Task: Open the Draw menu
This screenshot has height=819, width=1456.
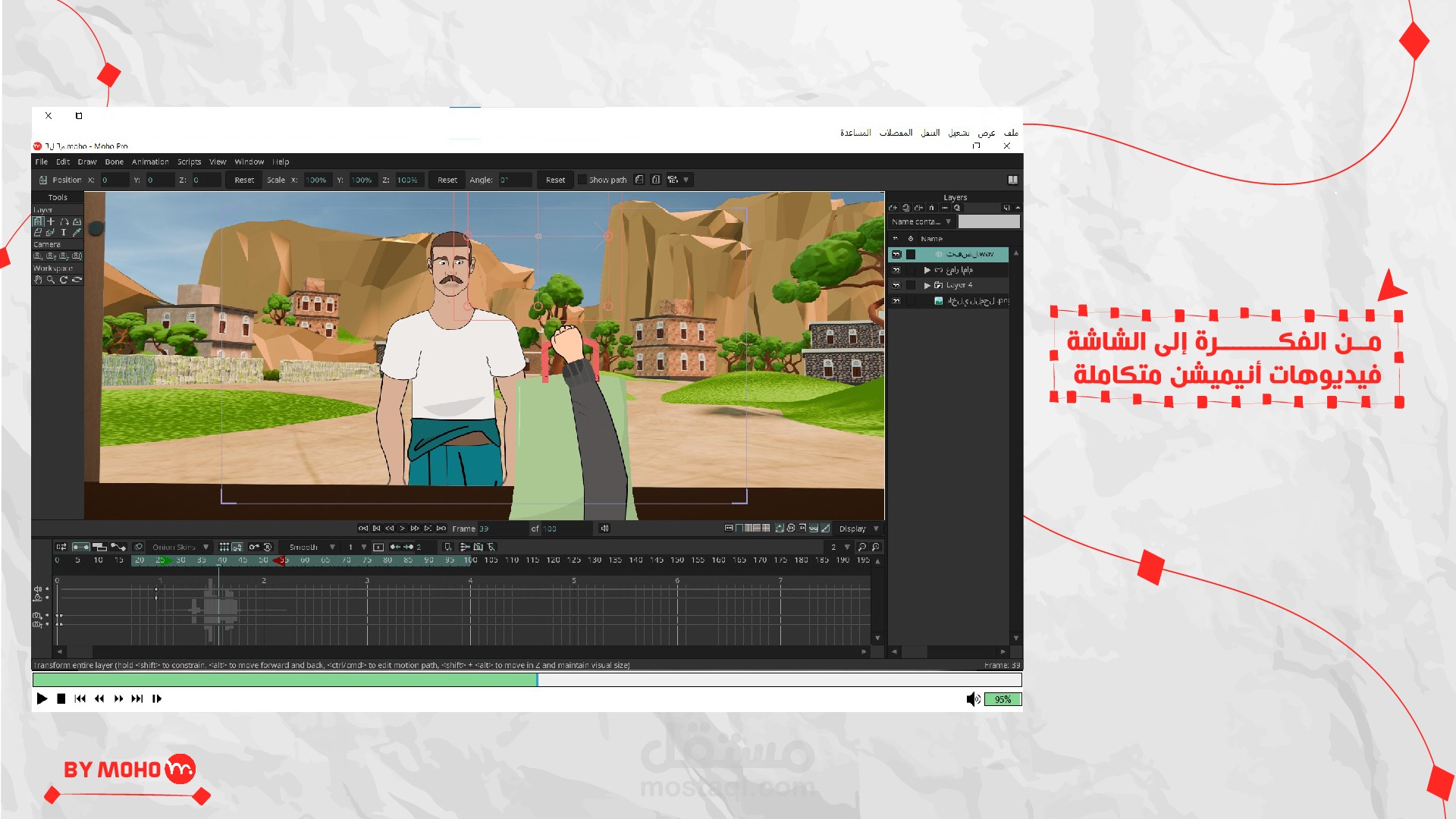Action: click(87, 162)
